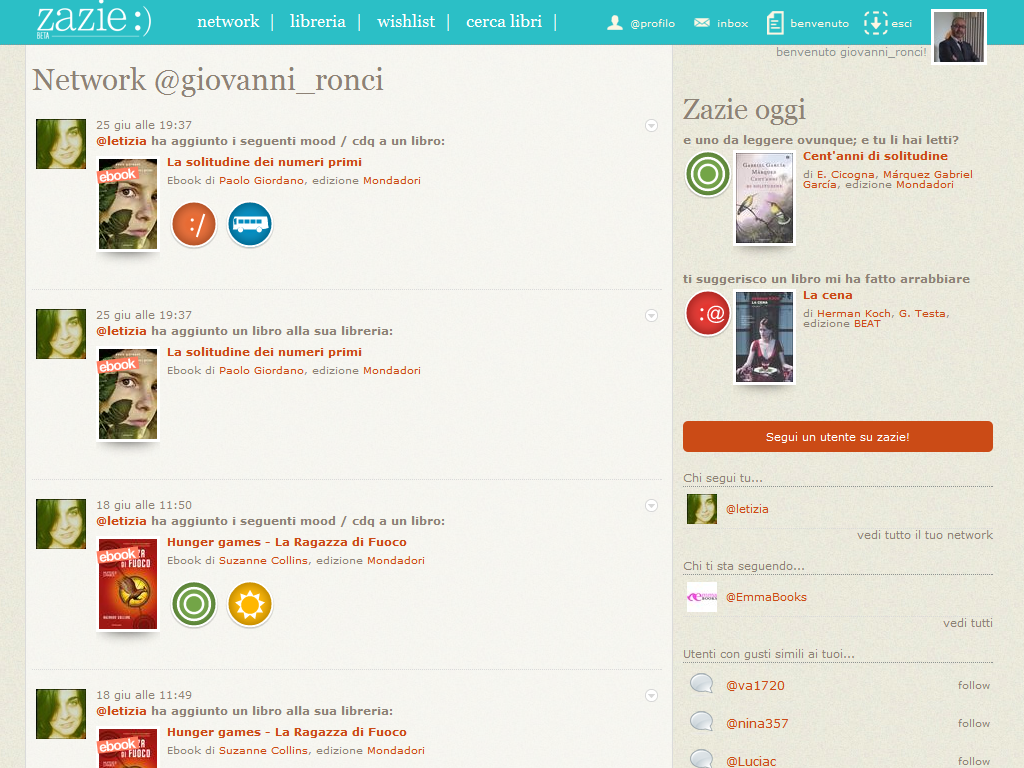Open book cover in 25 giu libreria post
1024x768 pixels.
tap(127, 394)
